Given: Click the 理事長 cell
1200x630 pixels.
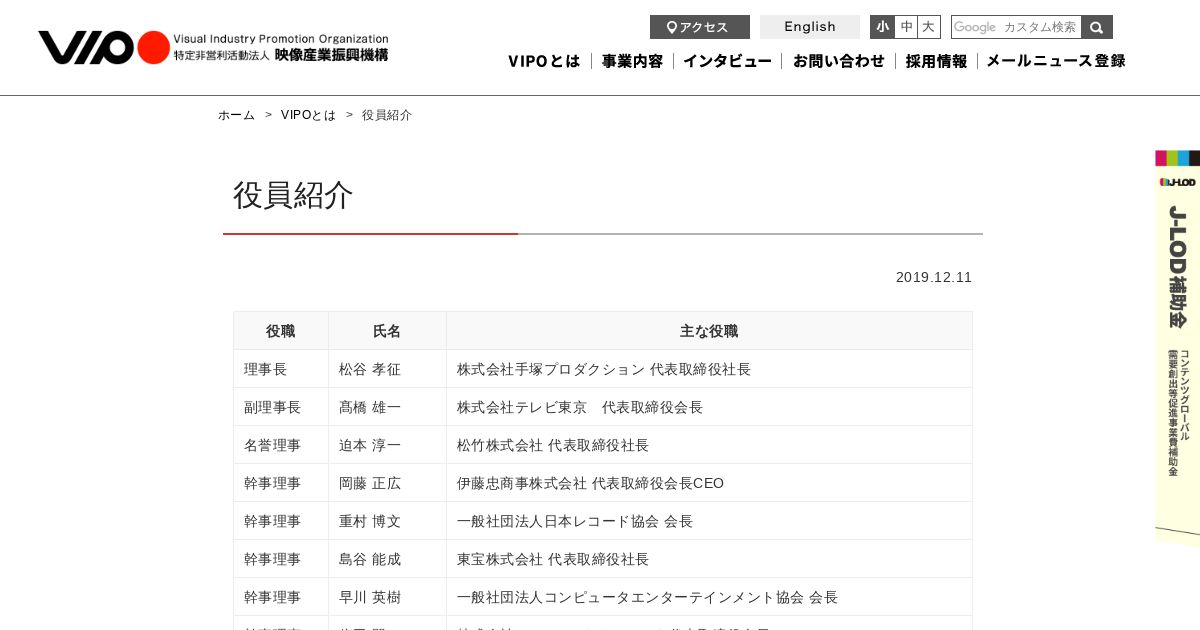Looking at the screenshot, I should (x=281, y=369).
